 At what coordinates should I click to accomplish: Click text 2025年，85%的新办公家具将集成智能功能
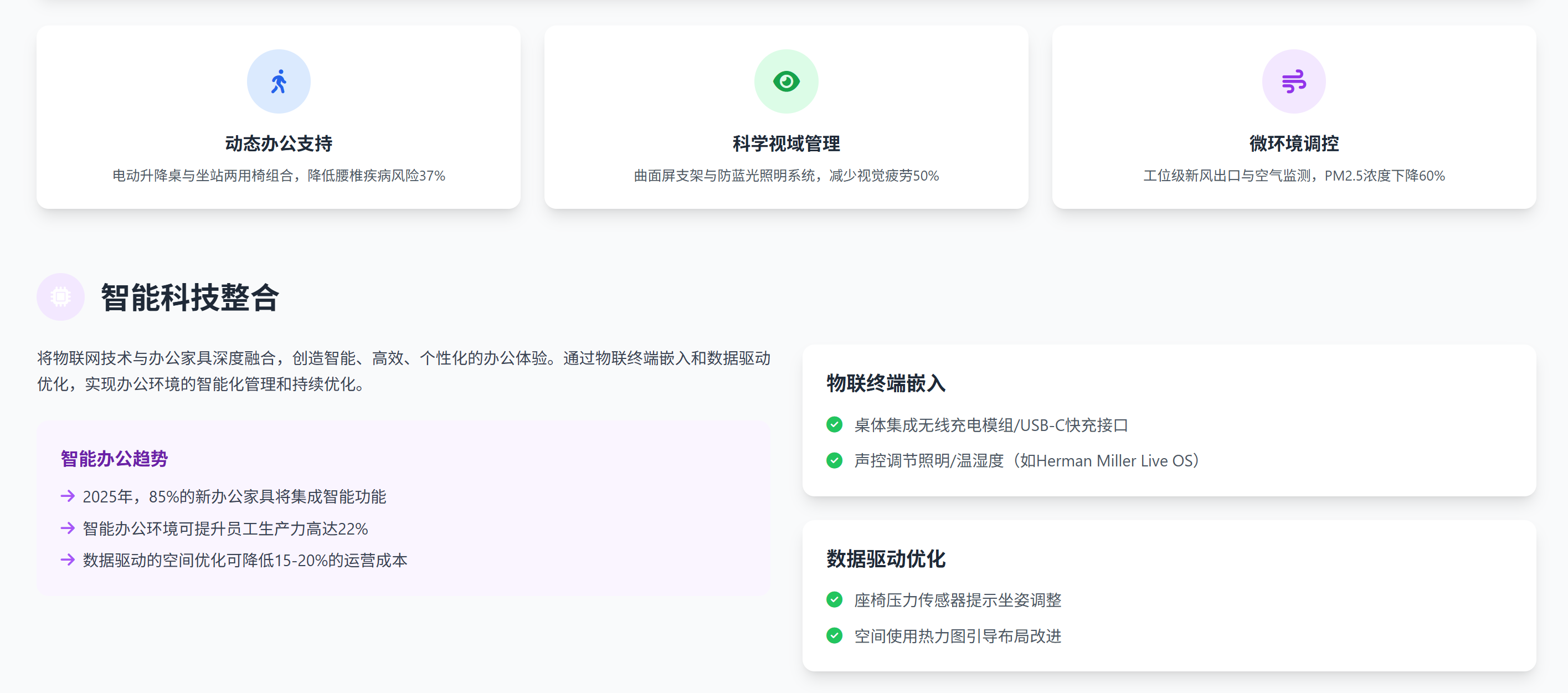point(234,497)
